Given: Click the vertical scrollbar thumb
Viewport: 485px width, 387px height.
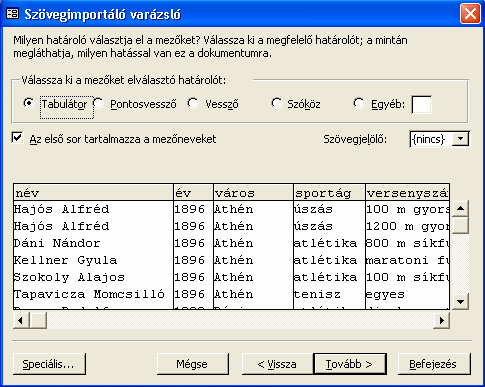Looking at the screenshot, I should pos(460,225).
